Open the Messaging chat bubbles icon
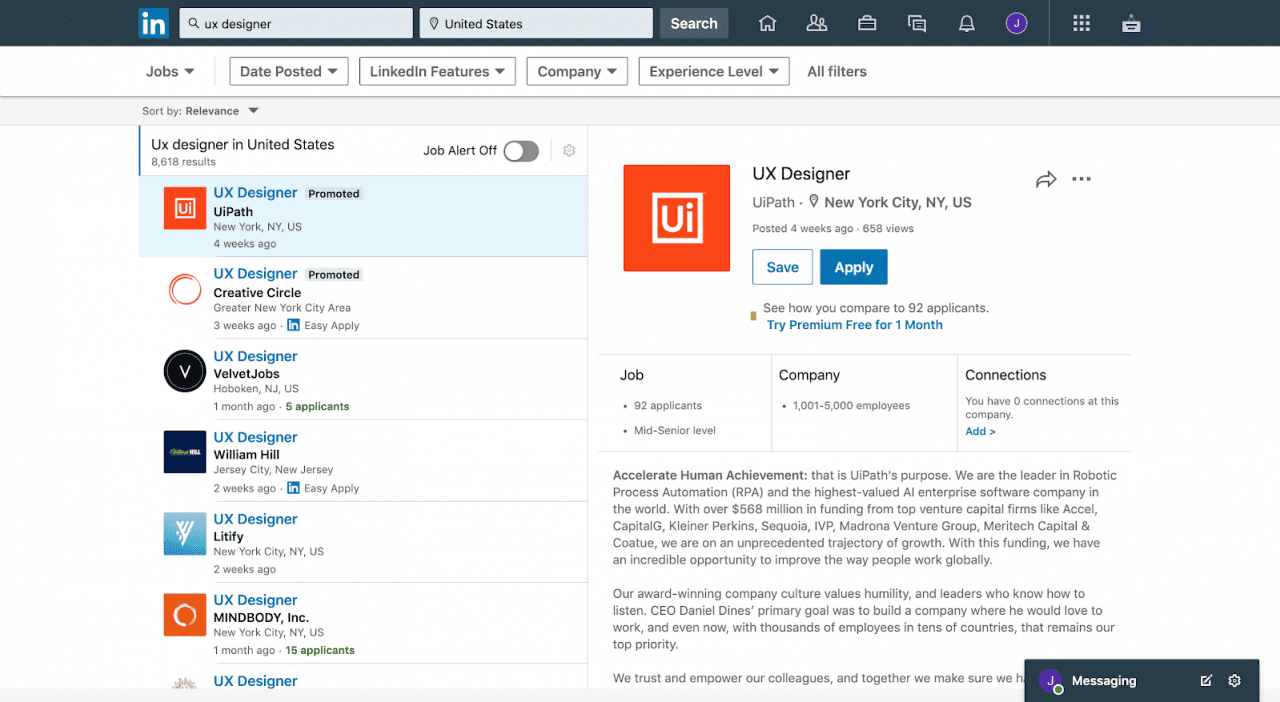This screenshot has height=702, width=1280. coord(916,23)
